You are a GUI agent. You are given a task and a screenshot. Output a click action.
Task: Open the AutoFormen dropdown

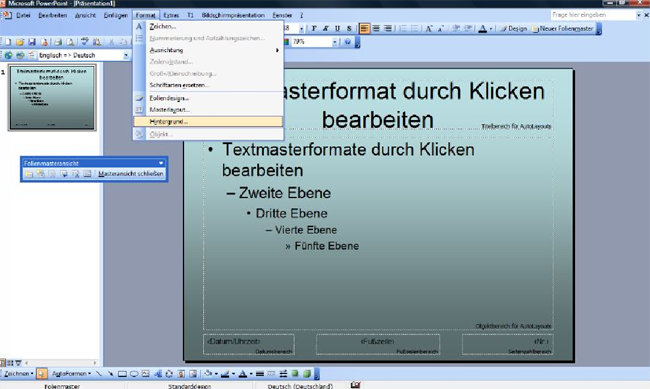71,374
